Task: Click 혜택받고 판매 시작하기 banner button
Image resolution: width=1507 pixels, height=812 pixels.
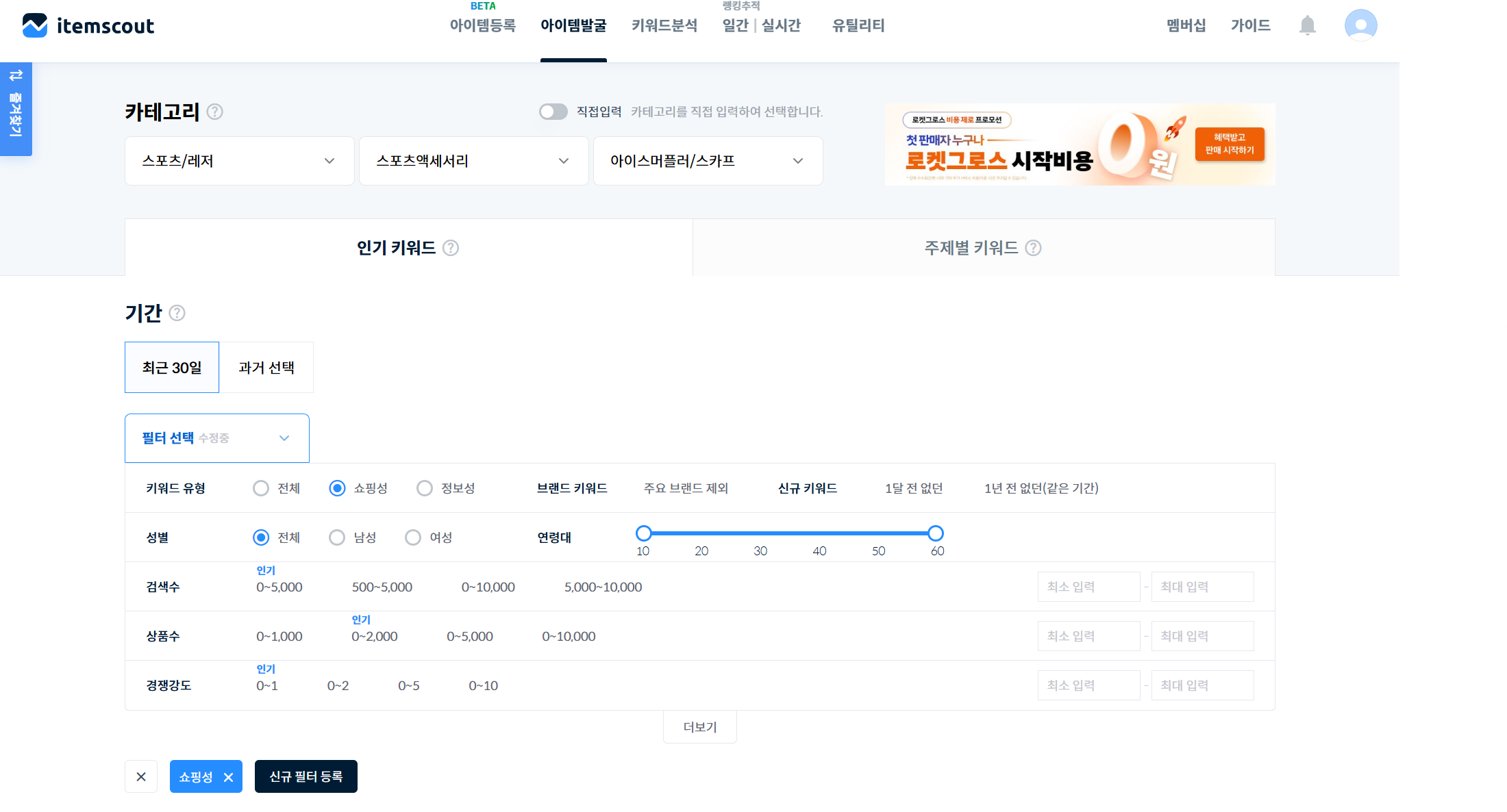Action: (1230, 144)
